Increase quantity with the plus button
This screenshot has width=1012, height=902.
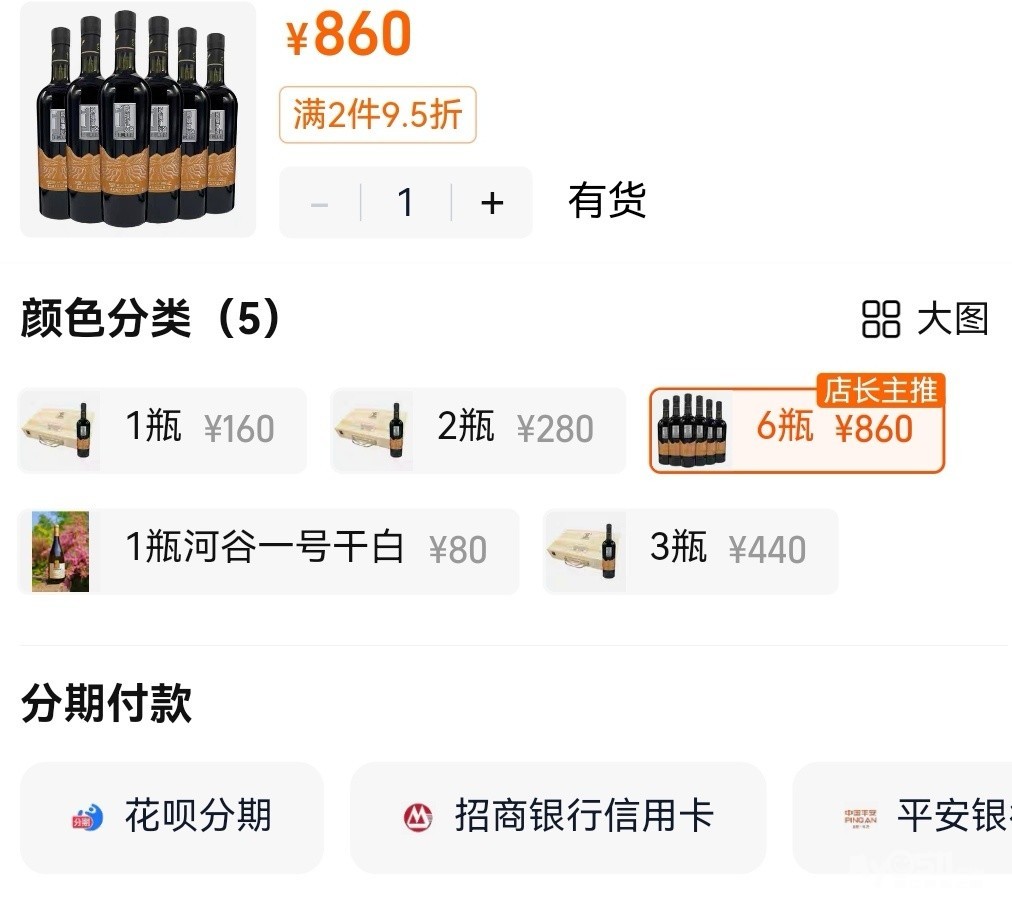(492, 203)
